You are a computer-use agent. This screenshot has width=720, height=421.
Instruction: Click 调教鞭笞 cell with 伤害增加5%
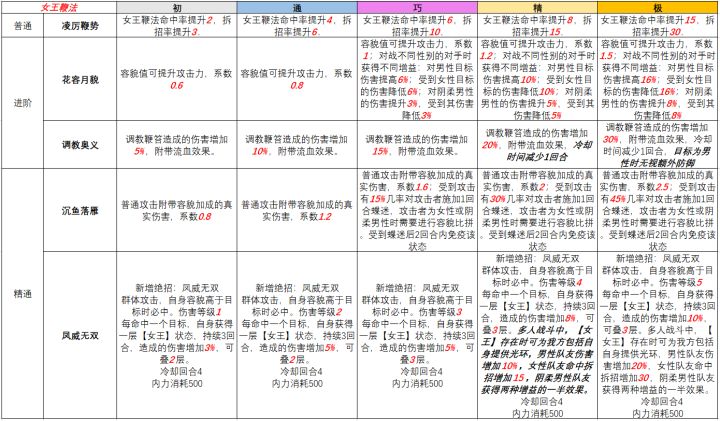tap(177, 145)
